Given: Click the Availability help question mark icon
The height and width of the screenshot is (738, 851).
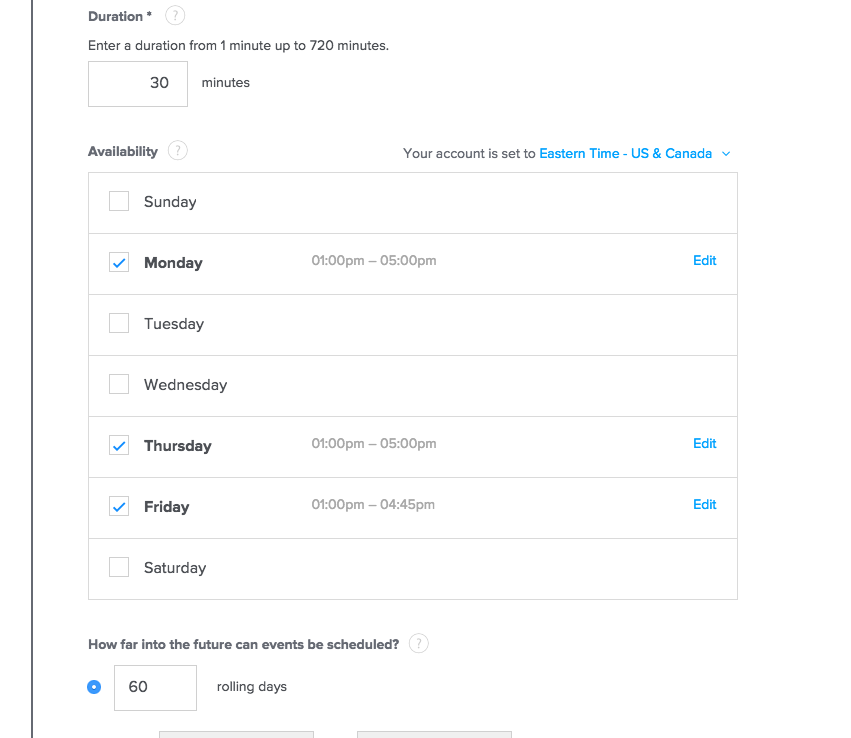Looking at the screenshot, I should 177,151.
